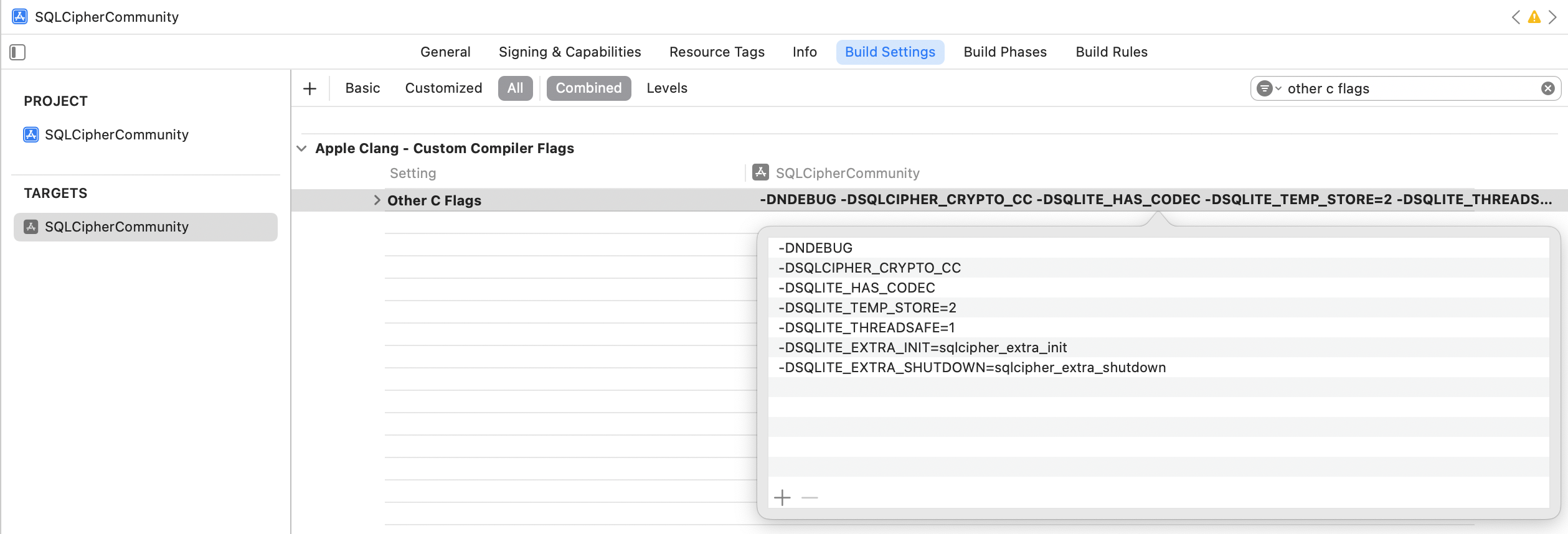Click the Setting column header

point(413,173)
